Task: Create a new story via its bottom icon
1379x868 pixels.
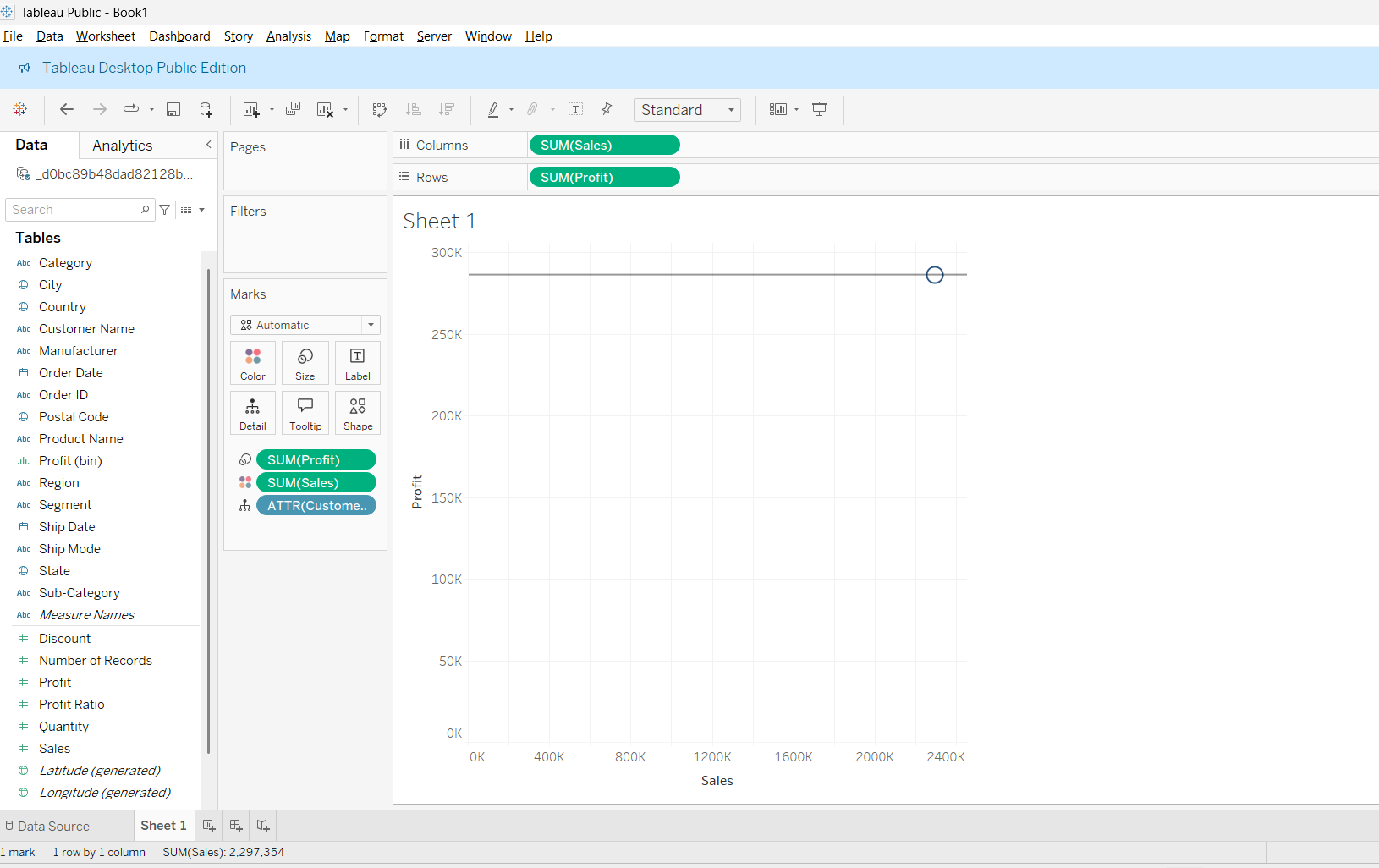Action: point(262,826)
